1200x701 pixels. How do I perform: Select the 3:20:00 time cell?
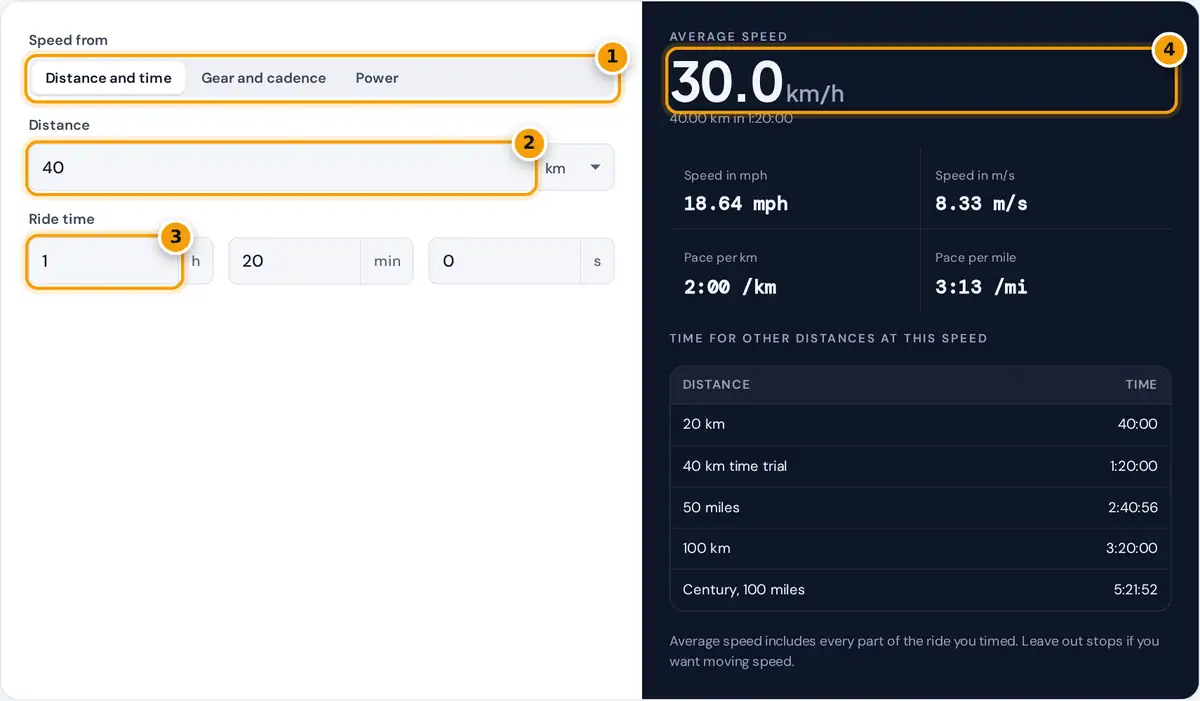click(1133, 548)
